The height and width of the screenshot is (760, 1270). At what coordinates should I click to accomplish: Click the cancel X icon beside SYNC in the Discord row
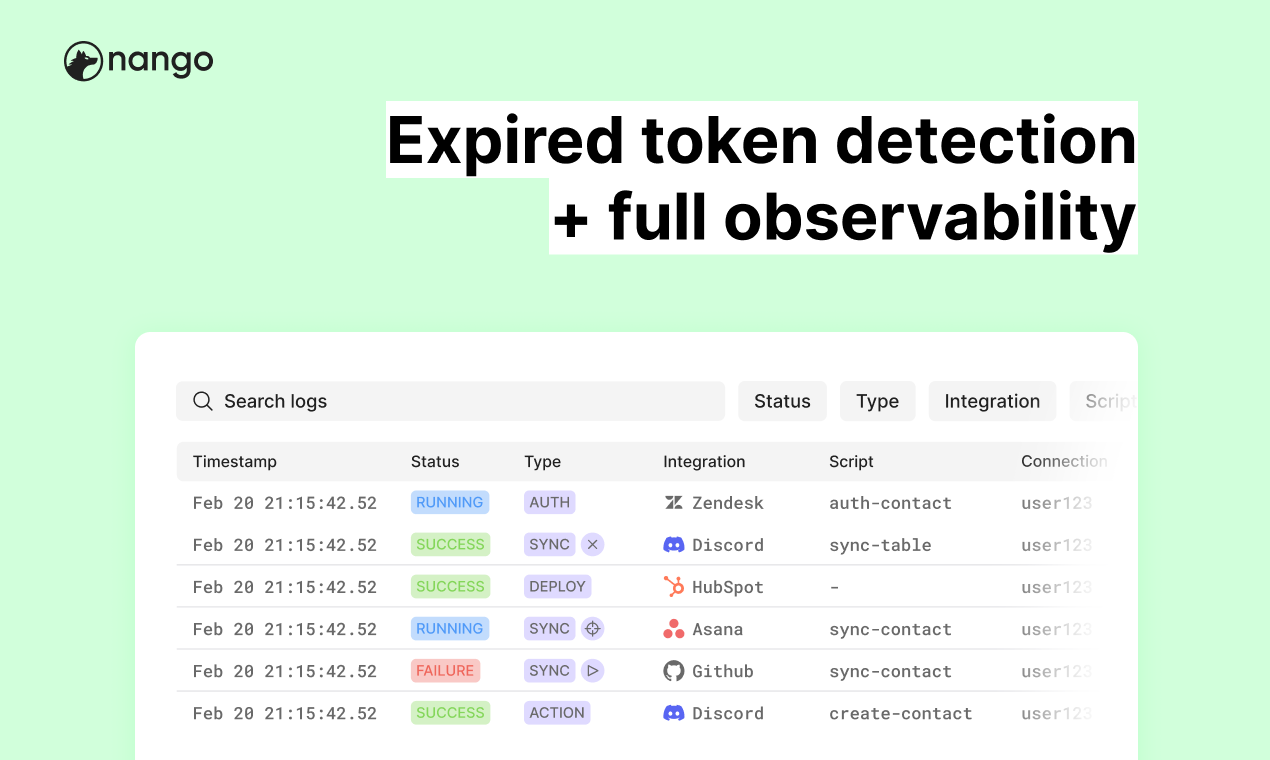(593, 545)
